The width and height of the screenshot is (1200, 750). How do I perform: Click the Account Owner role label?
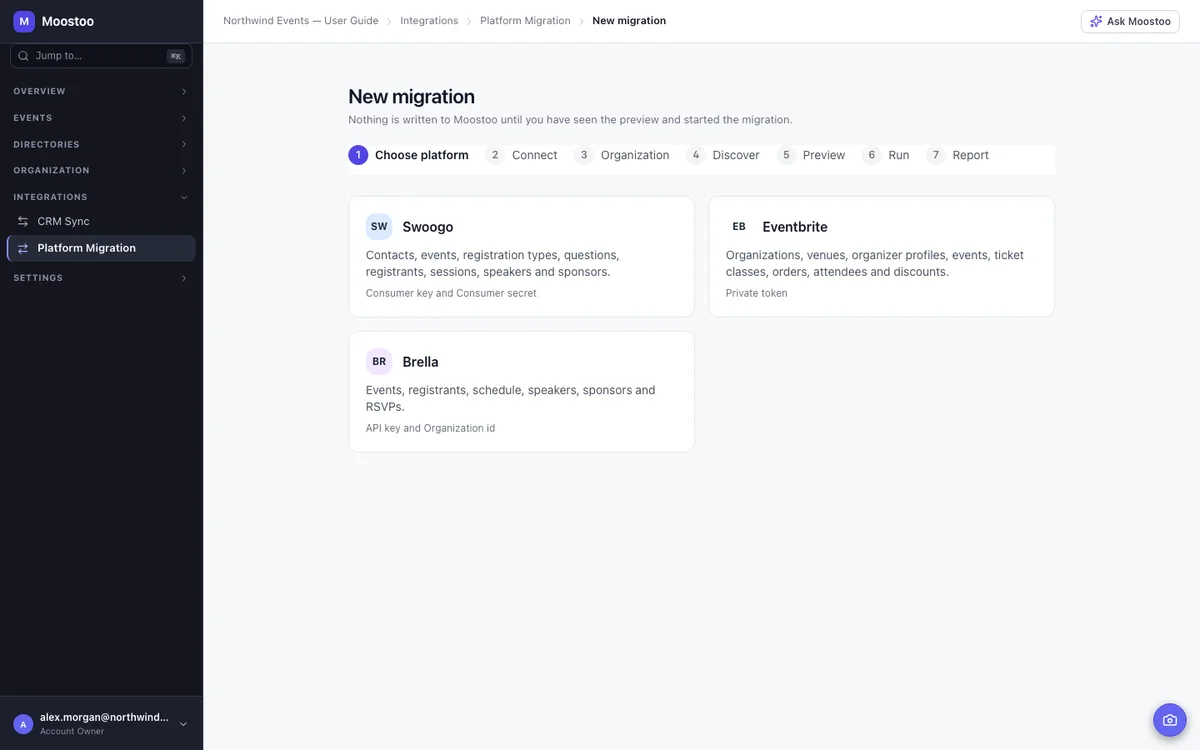pyautogui.click(x=71, y=732)
